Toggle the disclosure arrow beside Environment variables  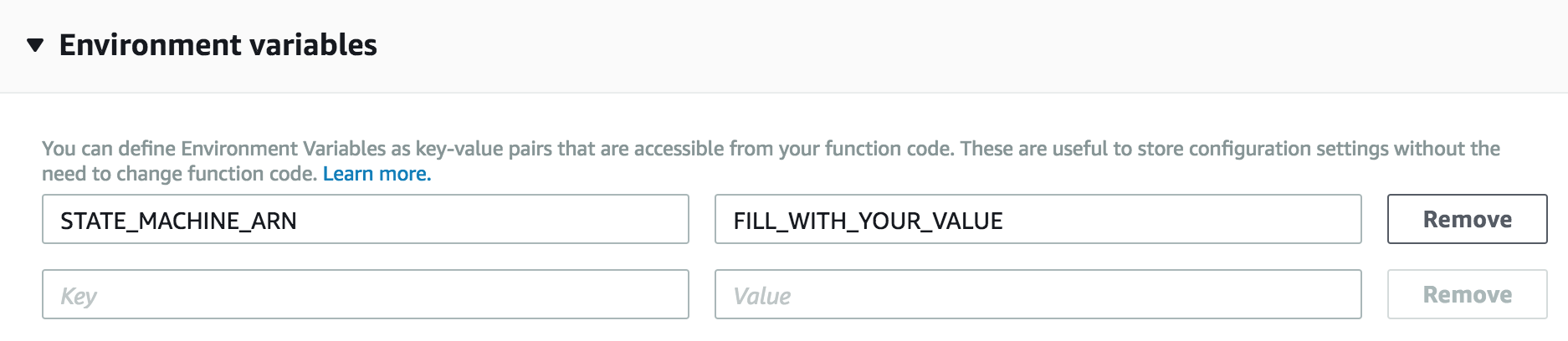tap(35, 45)
